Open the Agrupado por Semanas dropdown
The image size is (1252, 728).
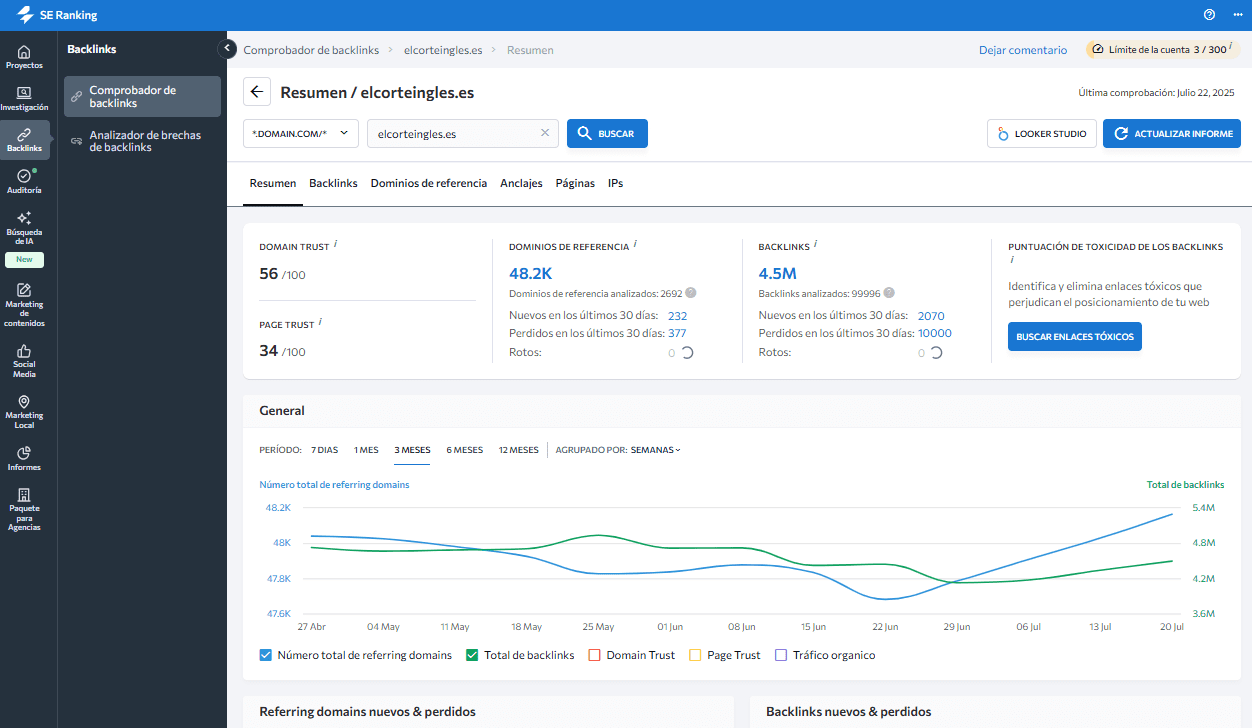pyautogui.click(x=655, y=450)
